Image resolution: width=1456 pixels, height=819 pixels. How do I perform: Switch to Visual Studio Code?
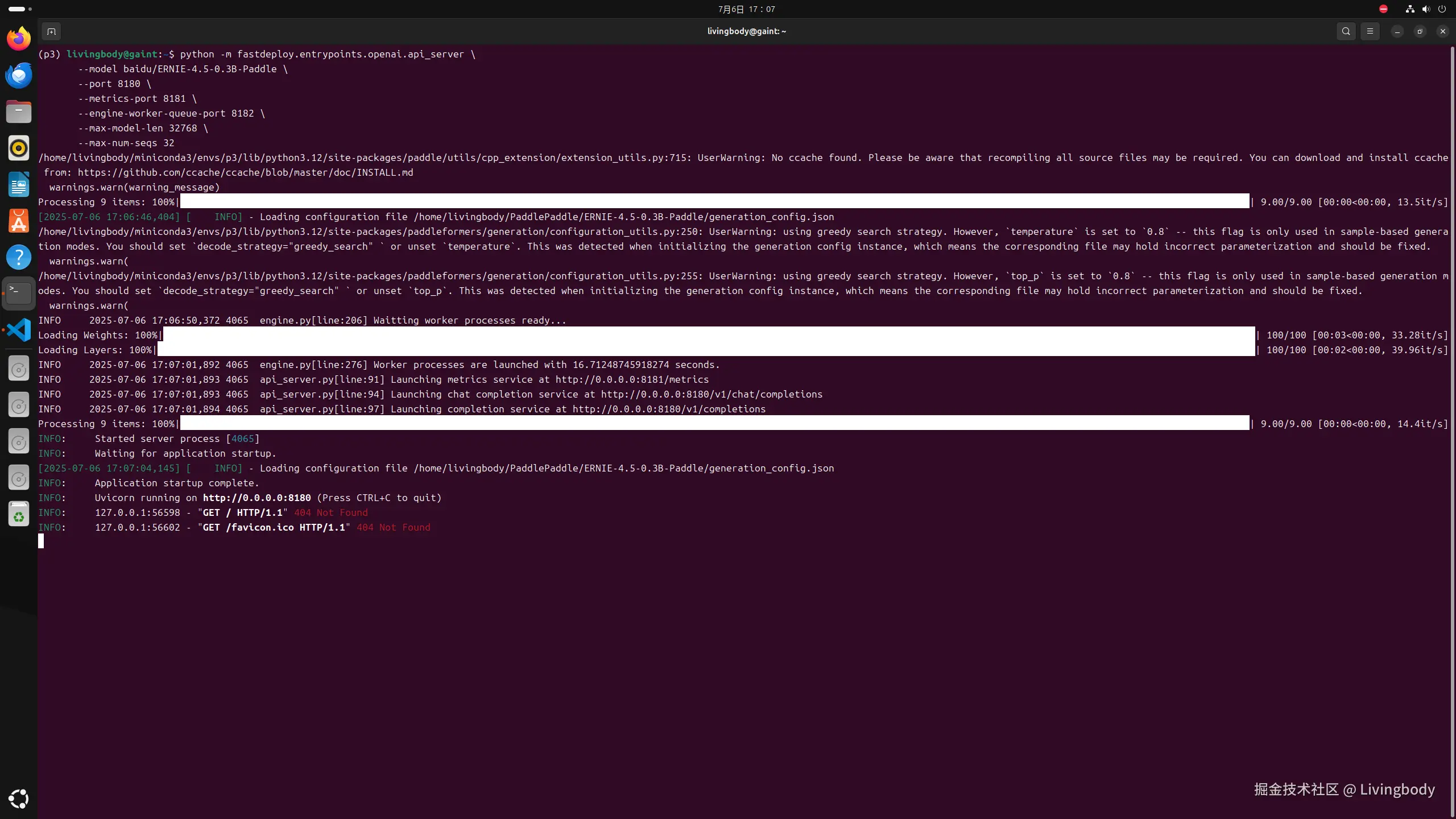(x=19, y=330)
